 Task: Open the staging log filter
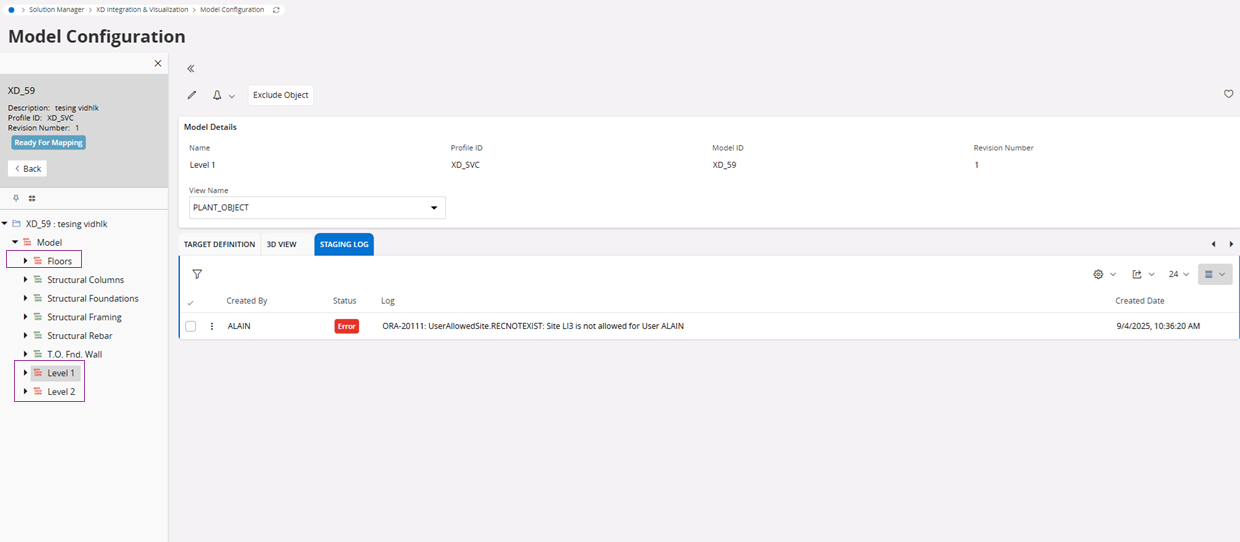[x=197, y=274]
